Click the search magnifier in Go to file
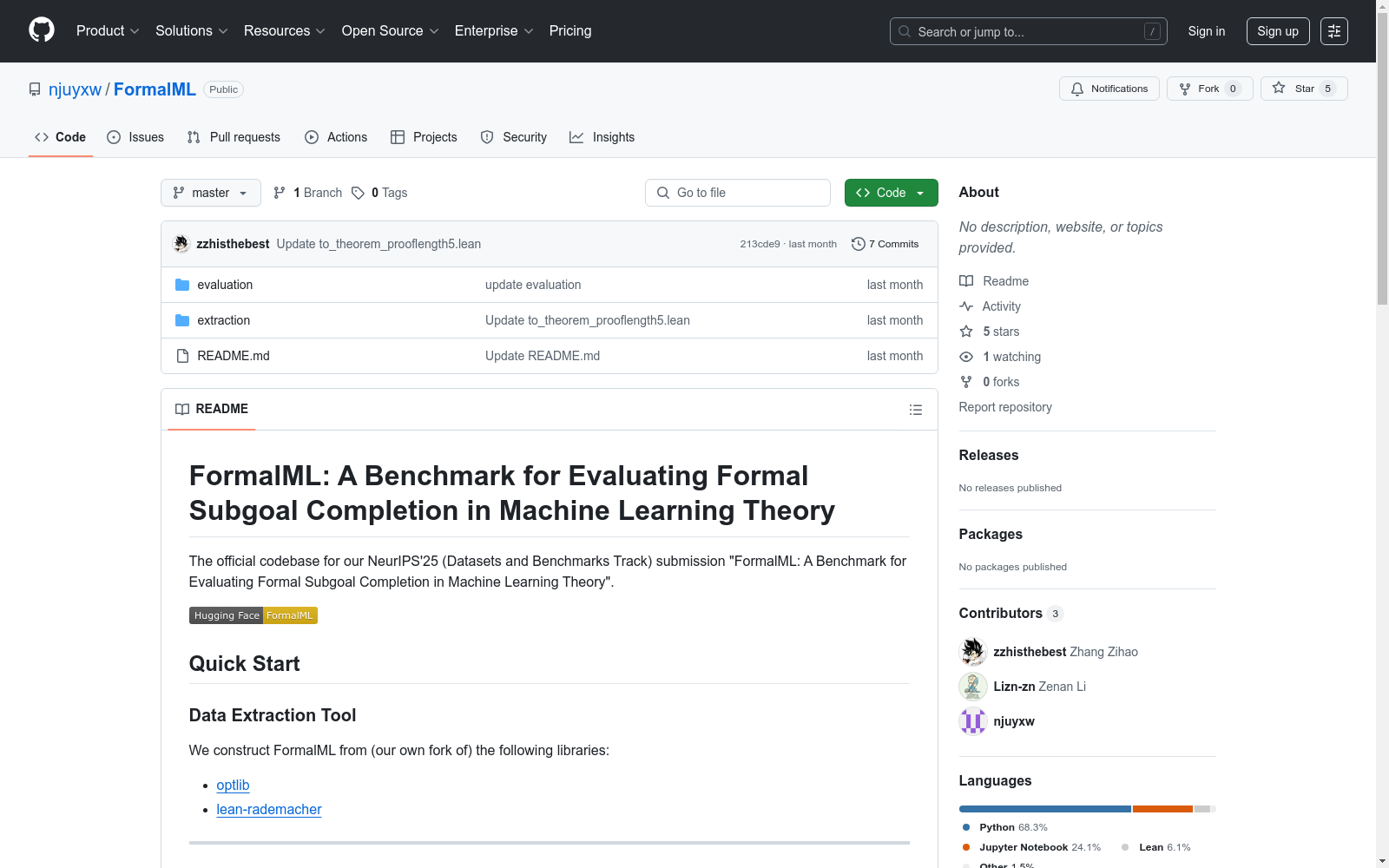 (x=663, y=193)
